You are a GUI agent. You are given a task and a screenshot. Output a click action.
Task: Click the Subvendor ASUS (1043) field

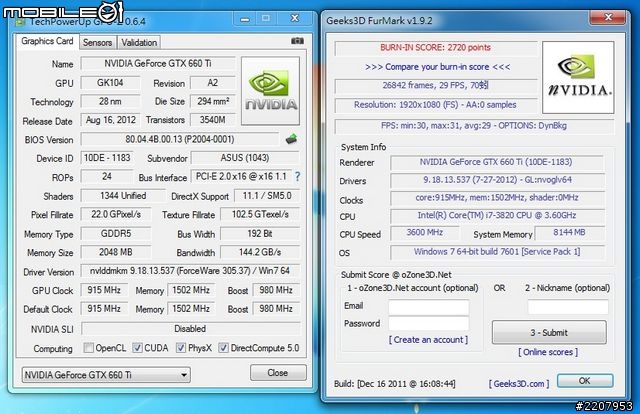coord(245,158)
